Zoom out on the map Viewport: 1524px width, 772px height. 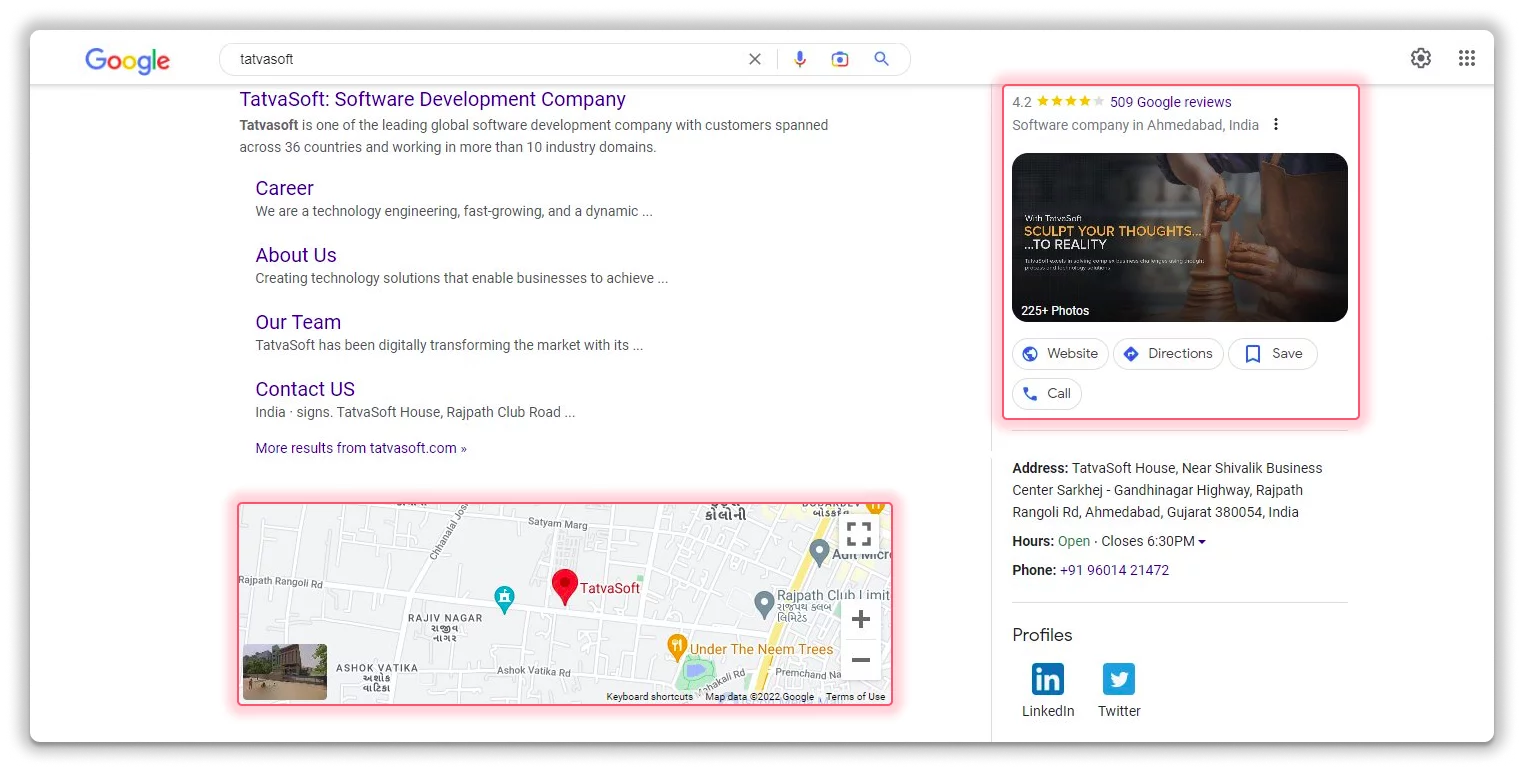[x=860, y=660]
